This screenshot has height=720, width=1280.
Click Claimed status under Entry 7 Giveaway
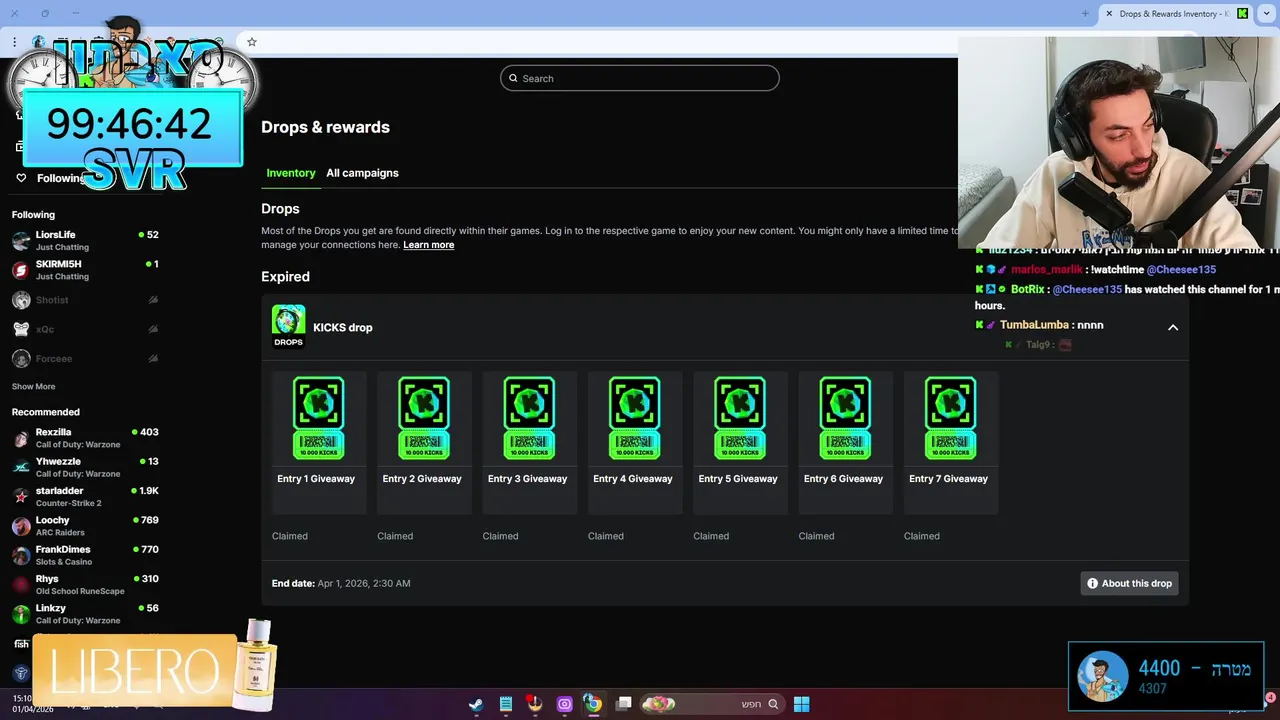click(x=922, y=536)
